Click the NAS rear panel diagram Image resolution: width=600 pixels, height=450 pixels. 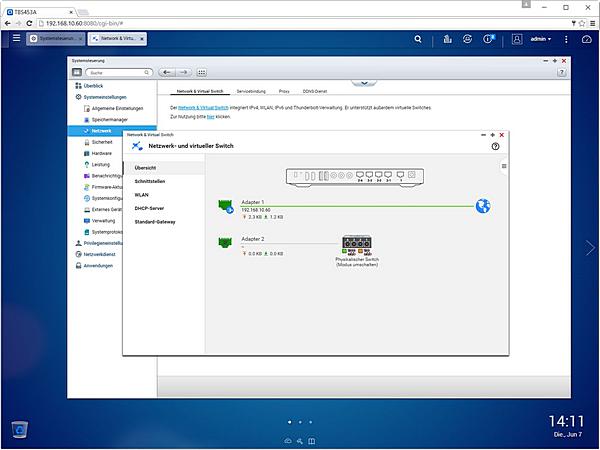(355, 178)
